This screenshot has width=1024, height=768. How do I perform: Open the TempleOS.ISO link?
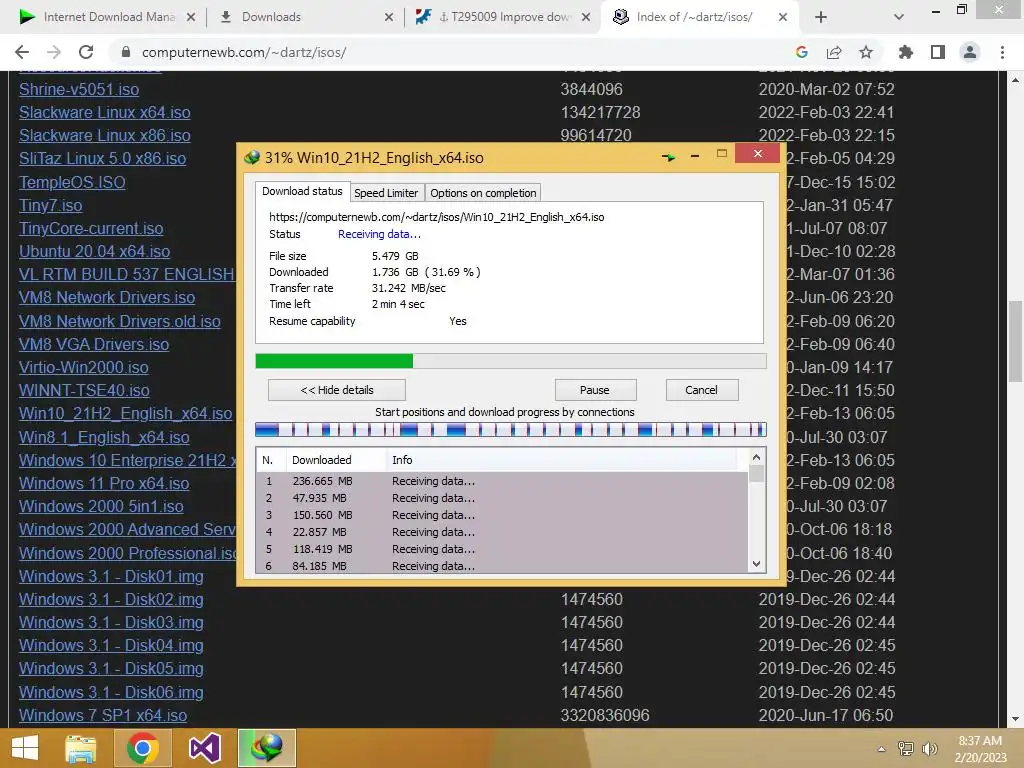point(72,182)
